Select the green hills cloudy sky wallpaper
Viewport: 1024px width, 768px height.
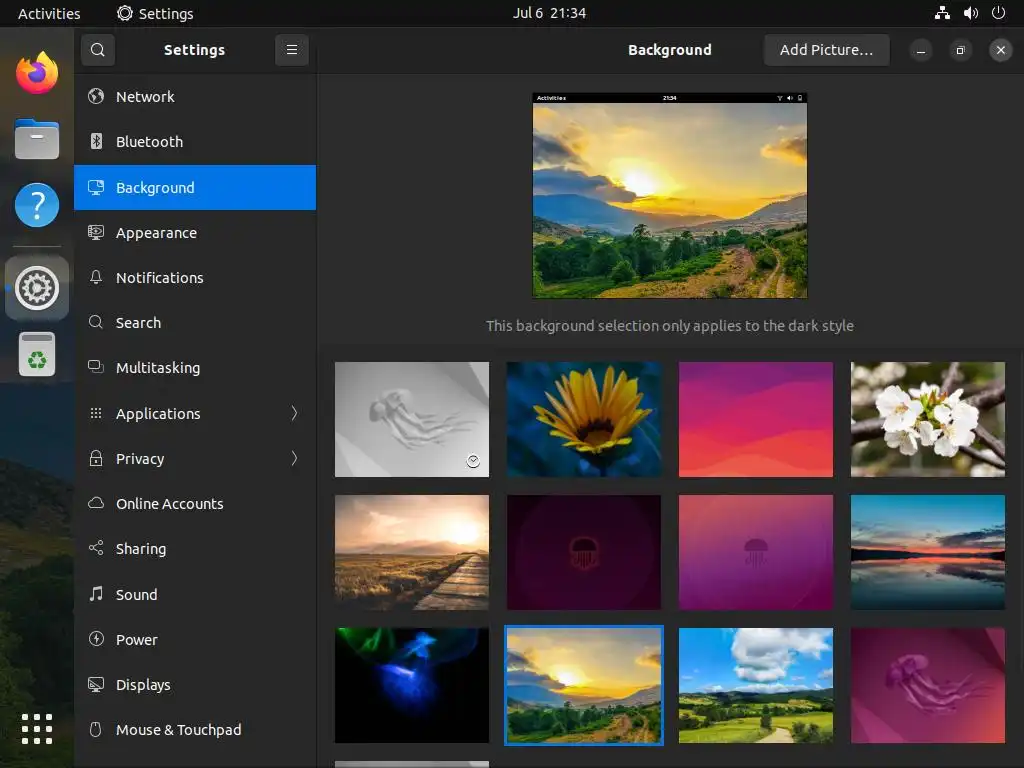click(756, 685)
